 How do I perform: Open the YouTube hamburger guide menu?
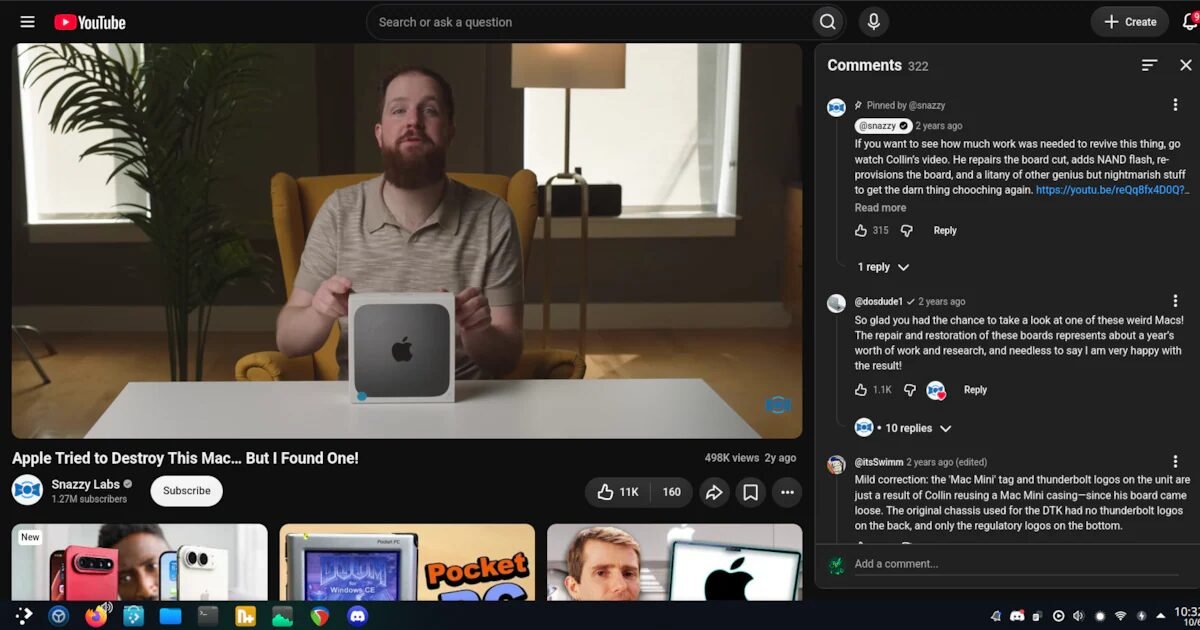point(27,22)
